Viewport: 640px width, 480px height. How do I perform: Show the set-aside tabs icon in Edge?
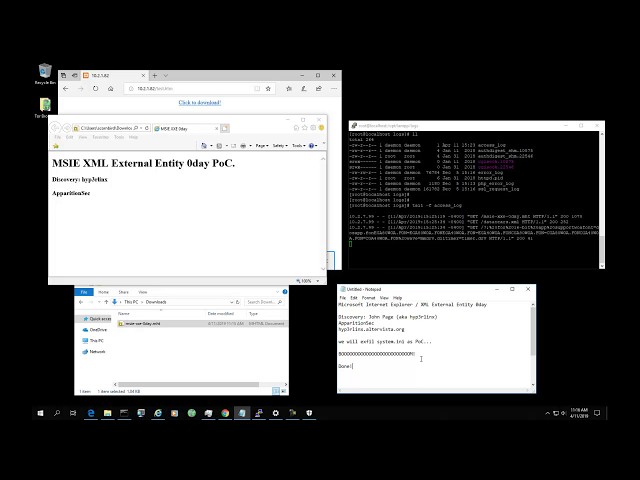click(x=75, y=76)
